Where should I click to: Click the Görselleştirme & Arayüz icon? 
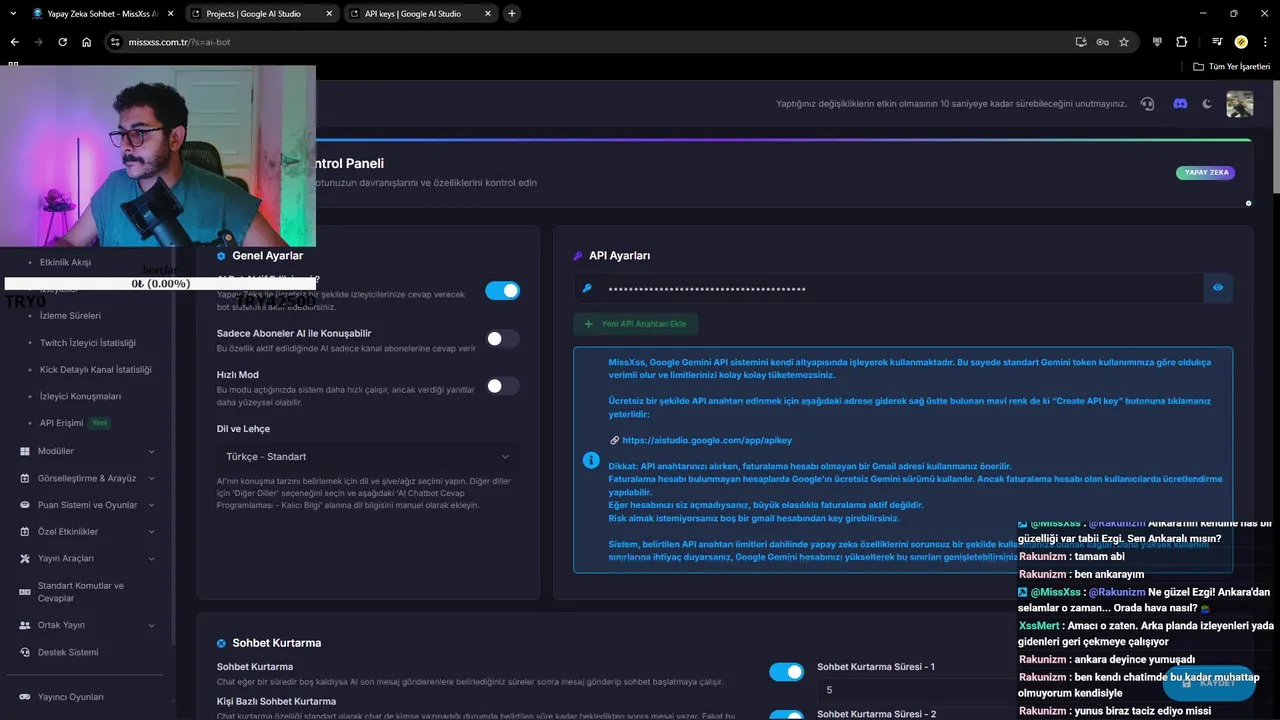click(x=25, y=478)
